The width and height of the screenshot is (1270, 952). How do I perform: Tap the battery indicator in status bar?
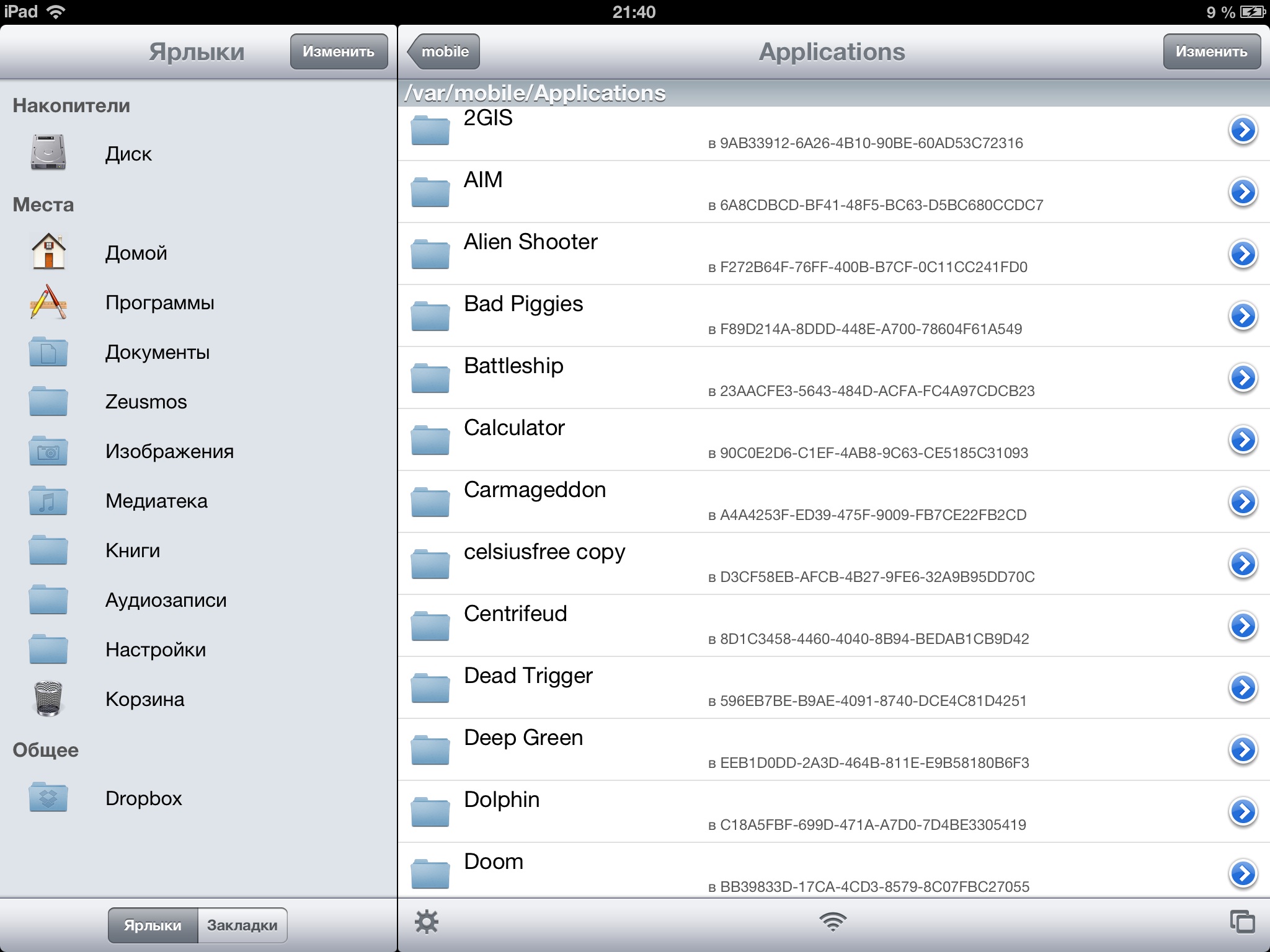click(1252, 12)
